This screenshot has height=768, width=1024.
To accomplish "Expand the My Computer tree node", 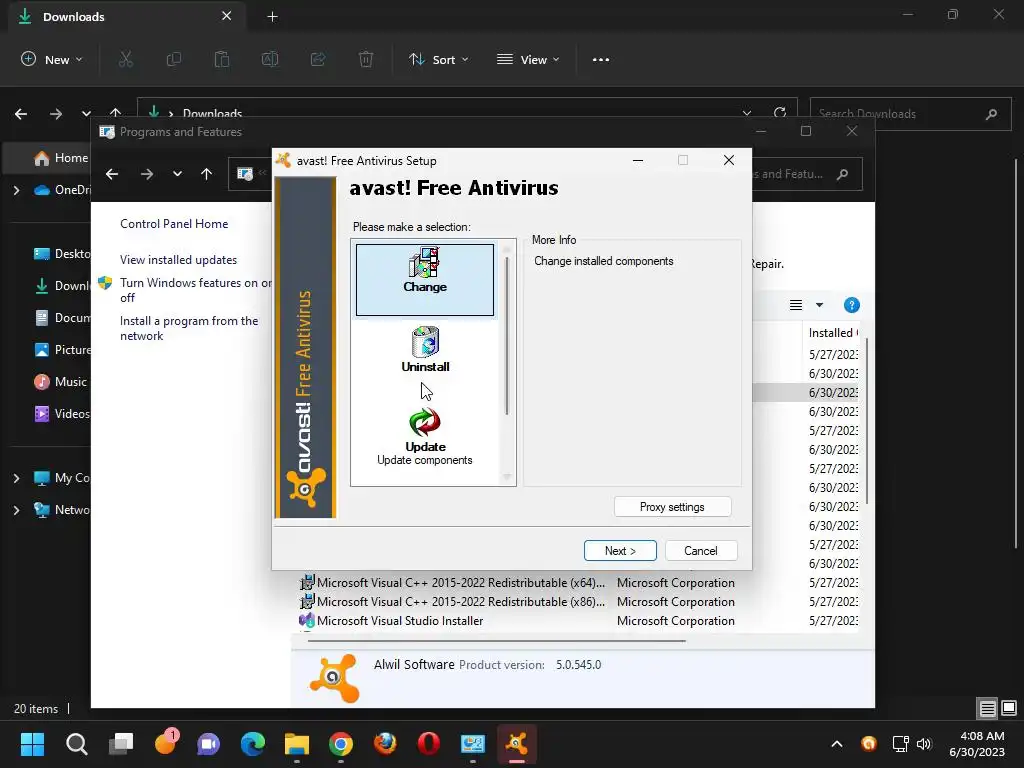I will 16,479.
